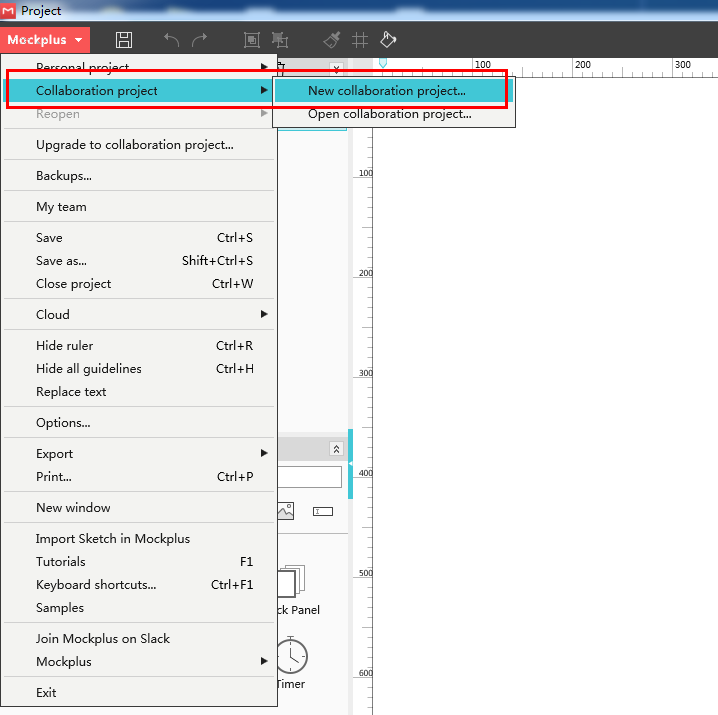Choose New collaboration project...

393,91
